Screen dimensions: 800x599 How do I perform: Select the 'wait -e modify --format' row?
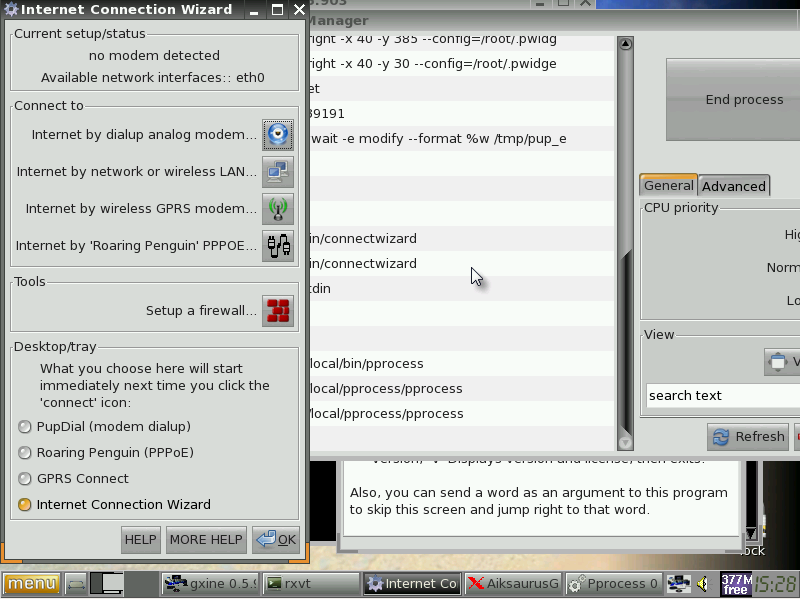(x=462, y=139)
